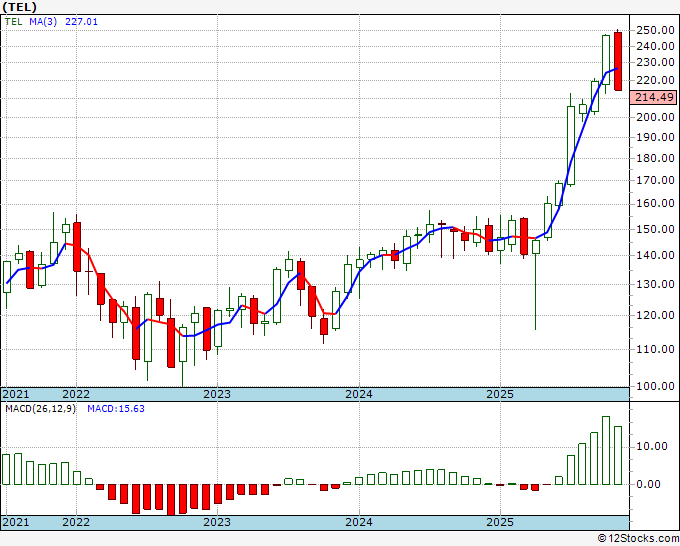Click the 130.00 price axis label

pyautogui.click(x=655, y=284)
